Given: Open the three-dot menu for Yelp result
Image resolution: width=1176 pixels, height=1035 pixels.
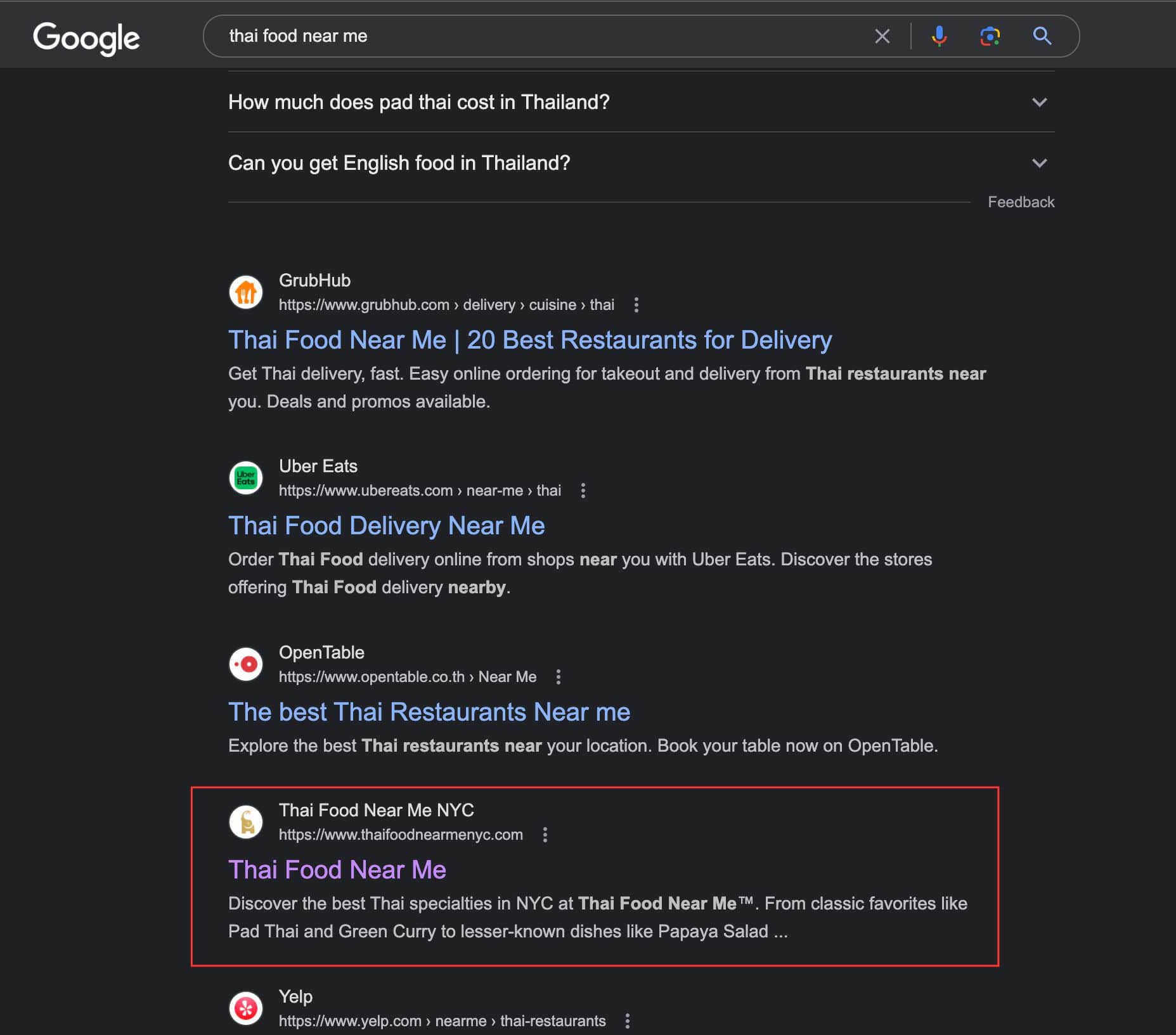Looking at the screenshot, I should [628, 1021].
